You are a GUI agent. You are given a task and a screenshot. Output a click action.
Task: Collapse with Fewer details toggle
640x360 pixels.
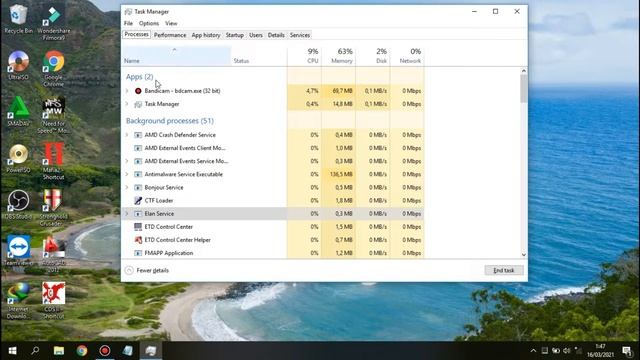[x=147, y=270]
